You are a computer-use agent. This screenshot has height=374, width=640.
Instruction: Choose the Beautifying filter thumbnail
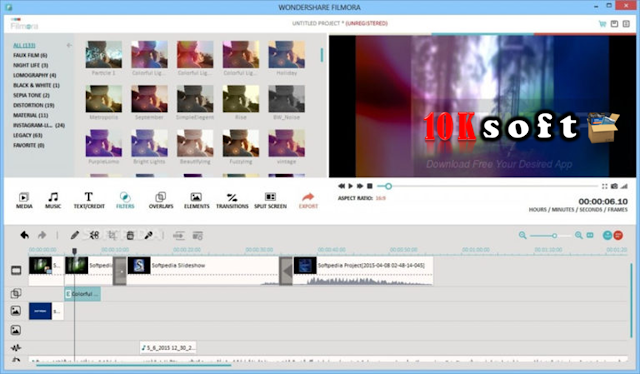click(x=195, y=143)
